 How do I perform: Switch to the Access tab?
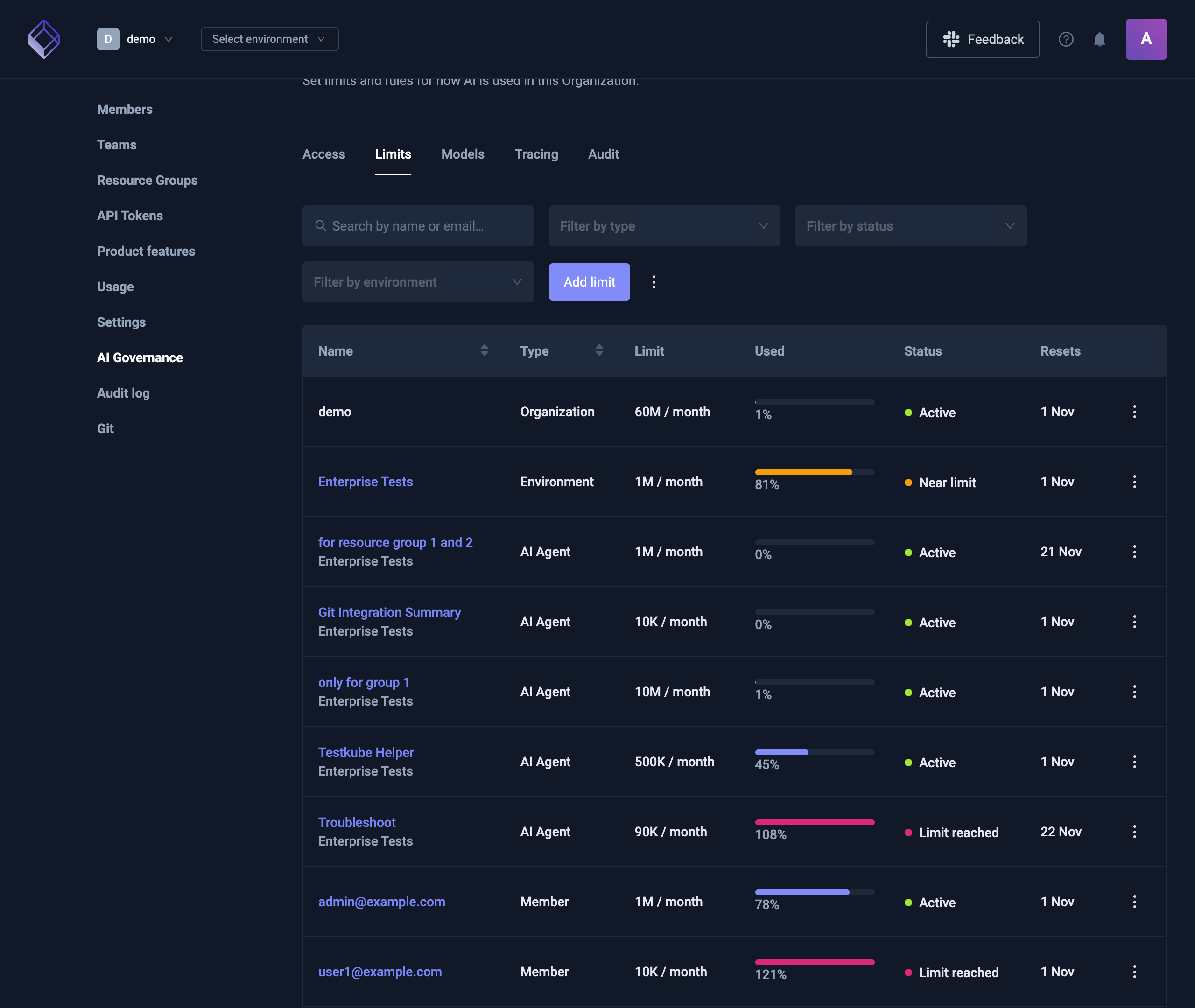click(x=323, y=154)
